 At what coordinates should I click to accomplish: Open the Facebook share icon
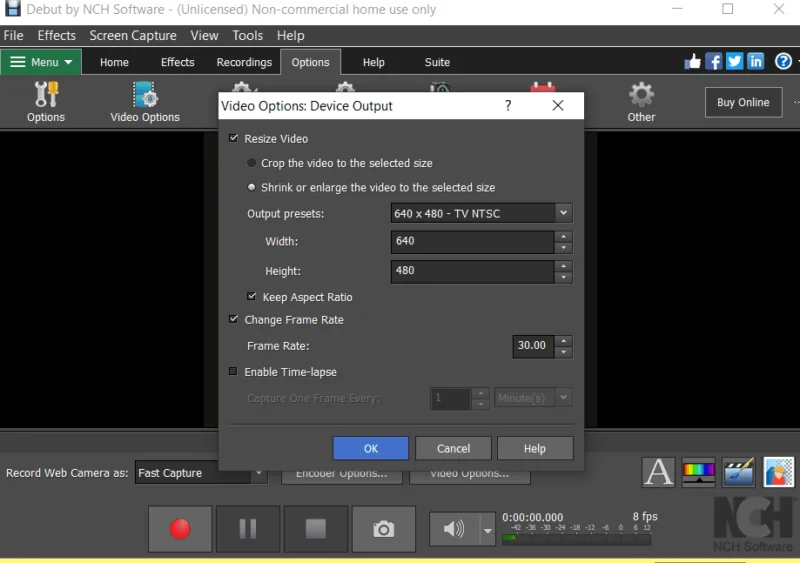coord(713,62)
